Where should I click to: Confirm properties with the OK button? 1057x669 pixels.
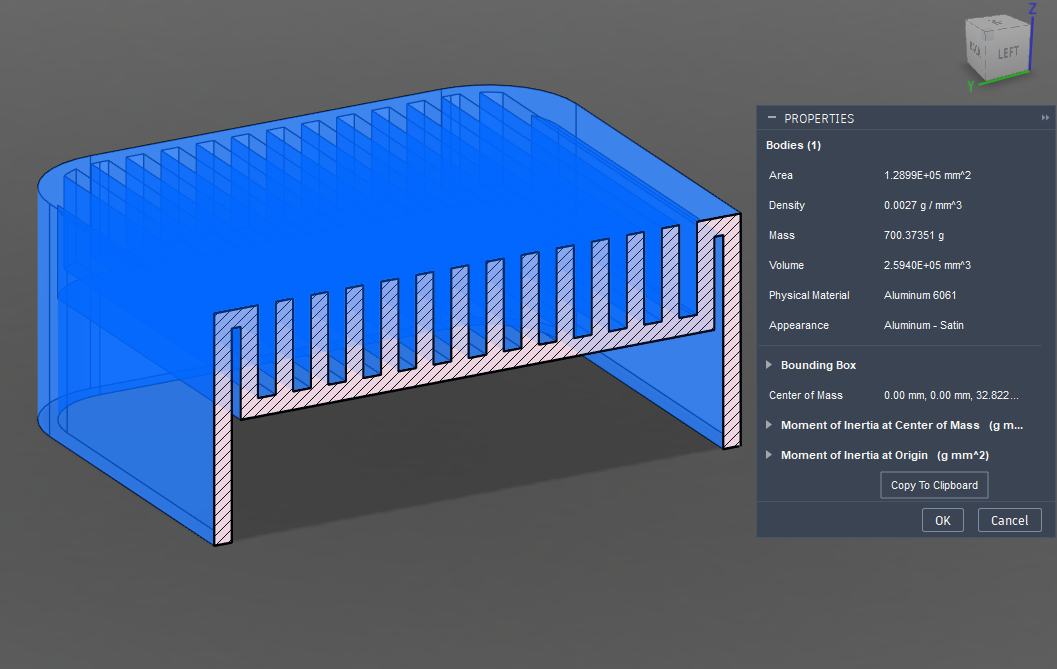click(942, 520)
